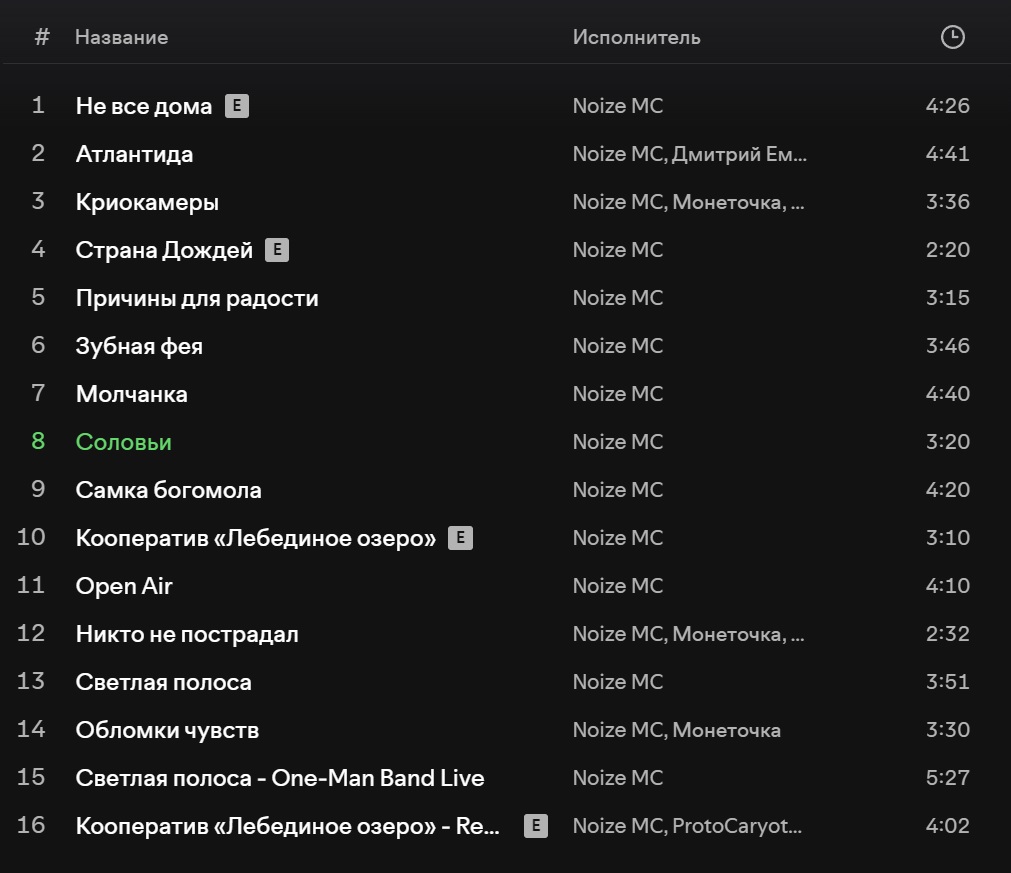Click duration 3:20 of Соловьи
The height and width of the screenshot is (873, 1011).
(947, 442)
